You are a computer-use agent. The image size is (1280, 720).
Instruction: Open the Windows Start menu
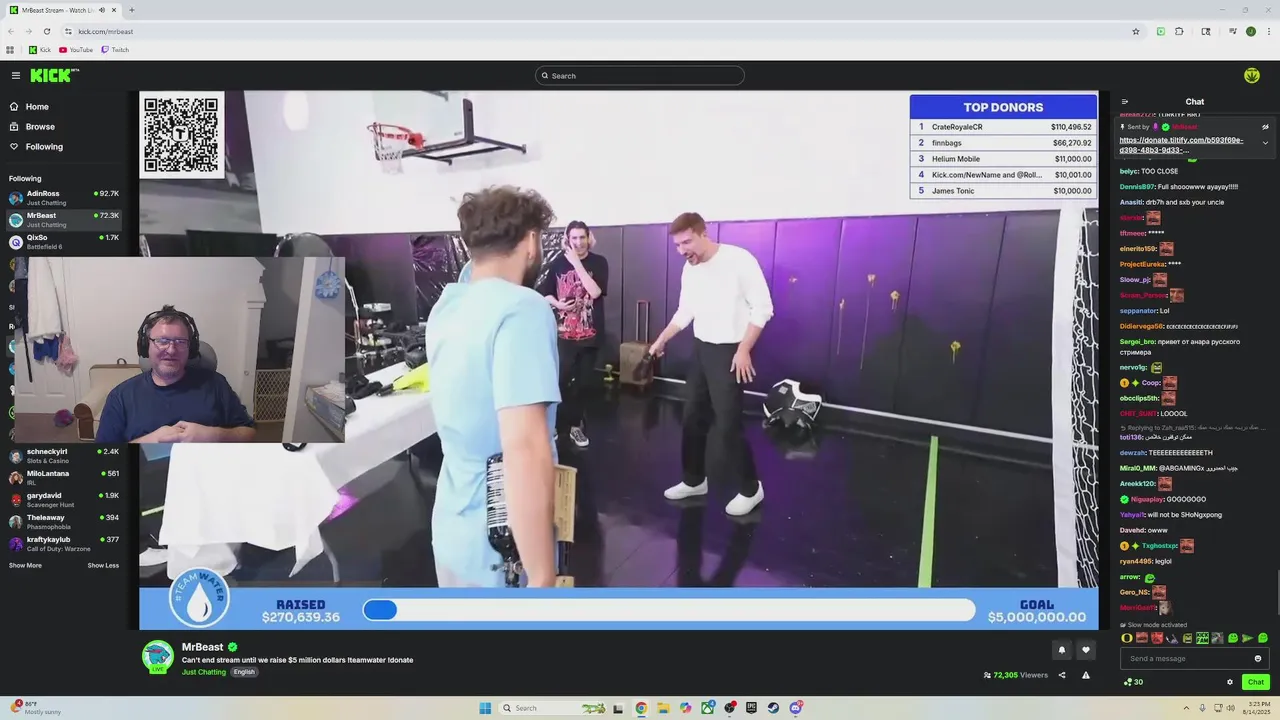coord(485,708)
